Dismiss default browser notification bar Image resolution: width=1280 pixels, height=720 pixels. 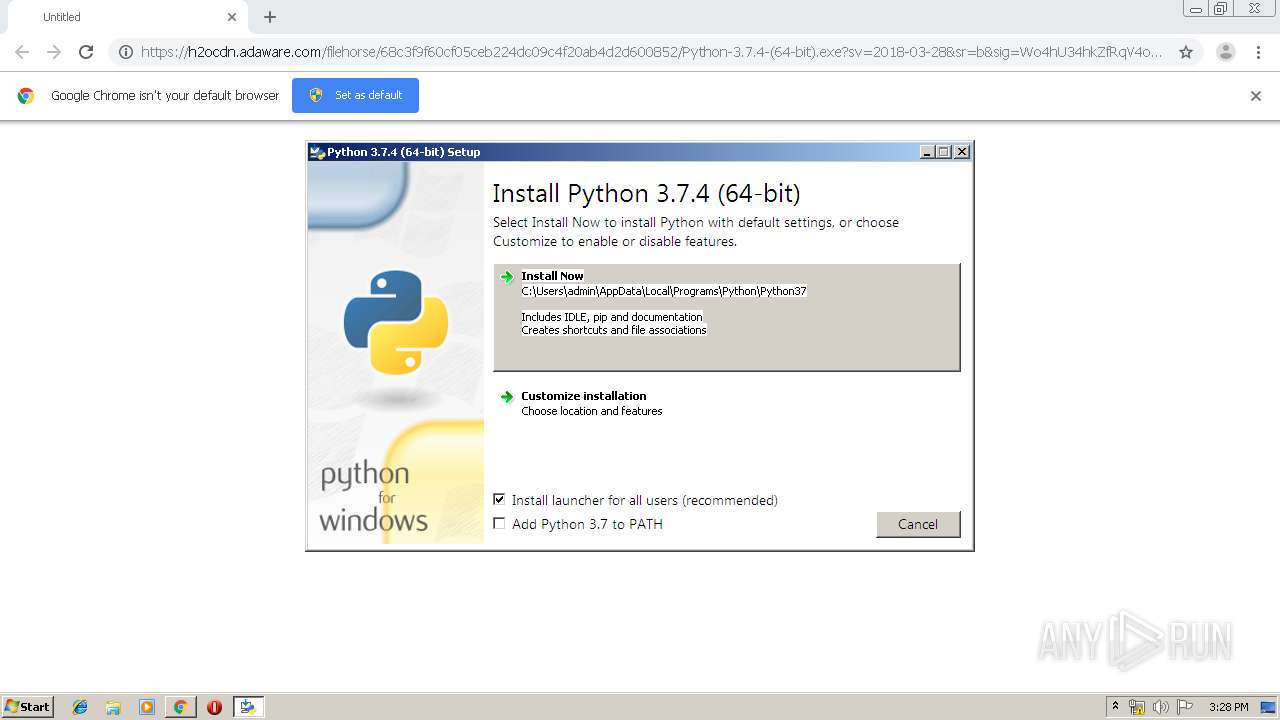(1256, 96)
